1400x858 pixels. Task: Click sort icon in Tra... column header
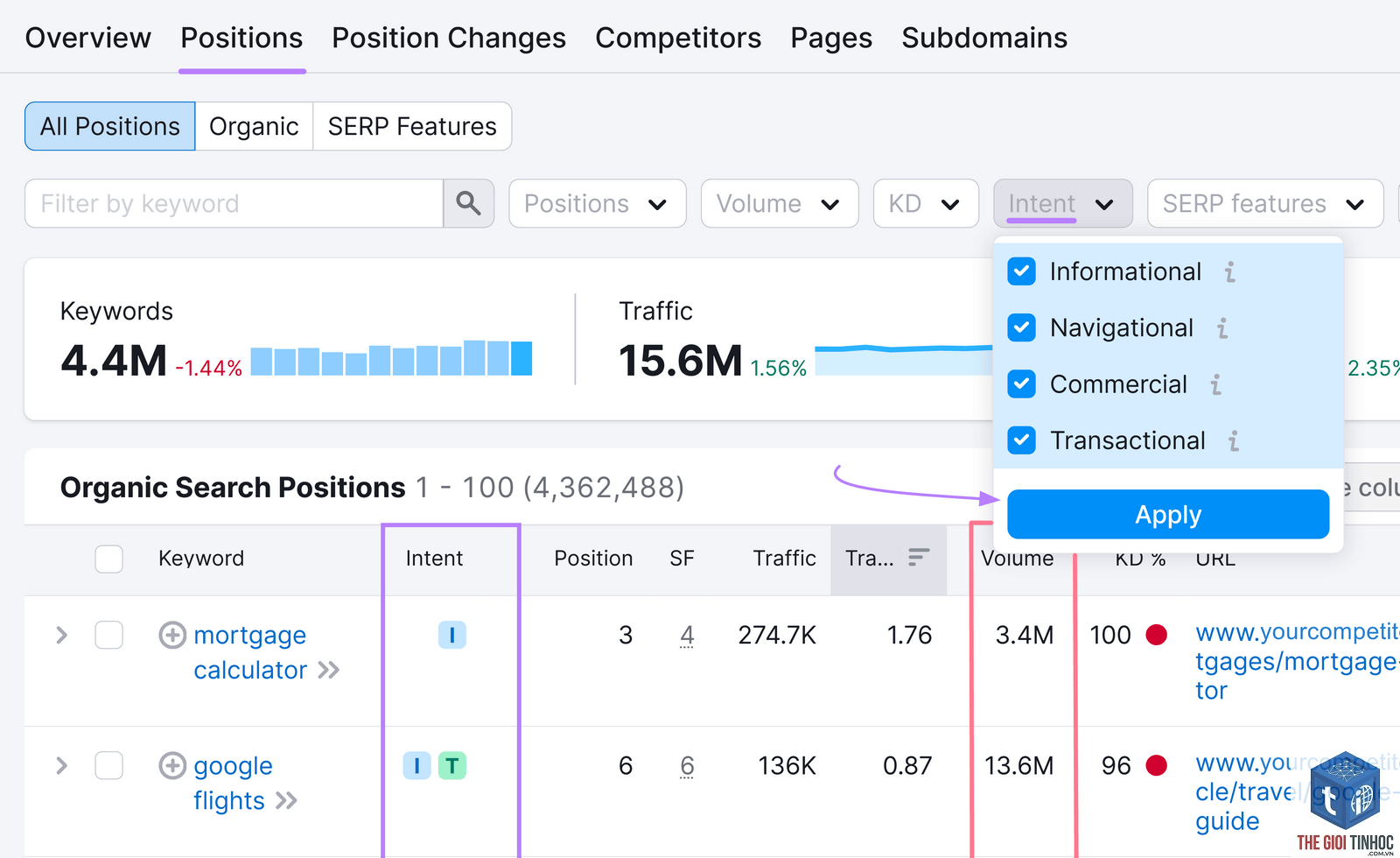pos(918,557)
